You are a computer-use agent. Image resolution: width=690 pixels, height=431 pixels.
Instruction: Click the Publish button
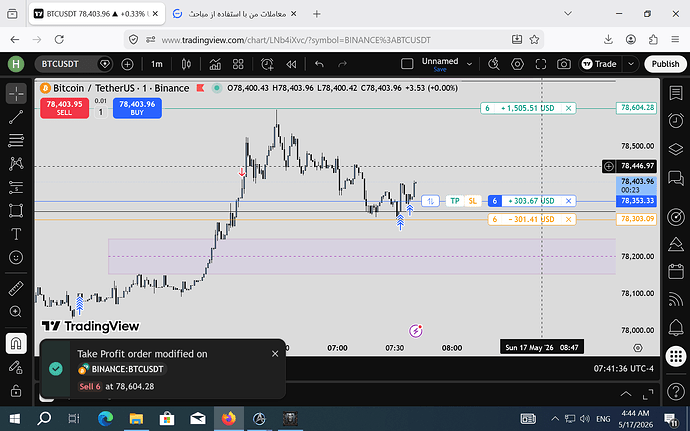click(665, 64)
